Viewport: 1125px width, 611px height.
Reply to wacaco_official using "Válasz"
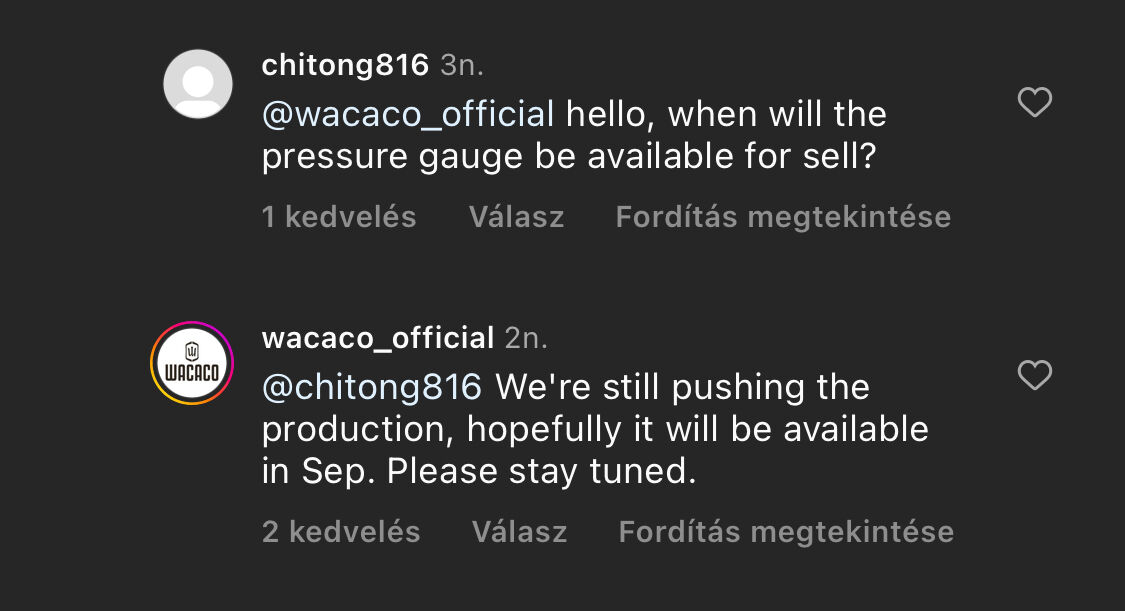coord(519,531)
